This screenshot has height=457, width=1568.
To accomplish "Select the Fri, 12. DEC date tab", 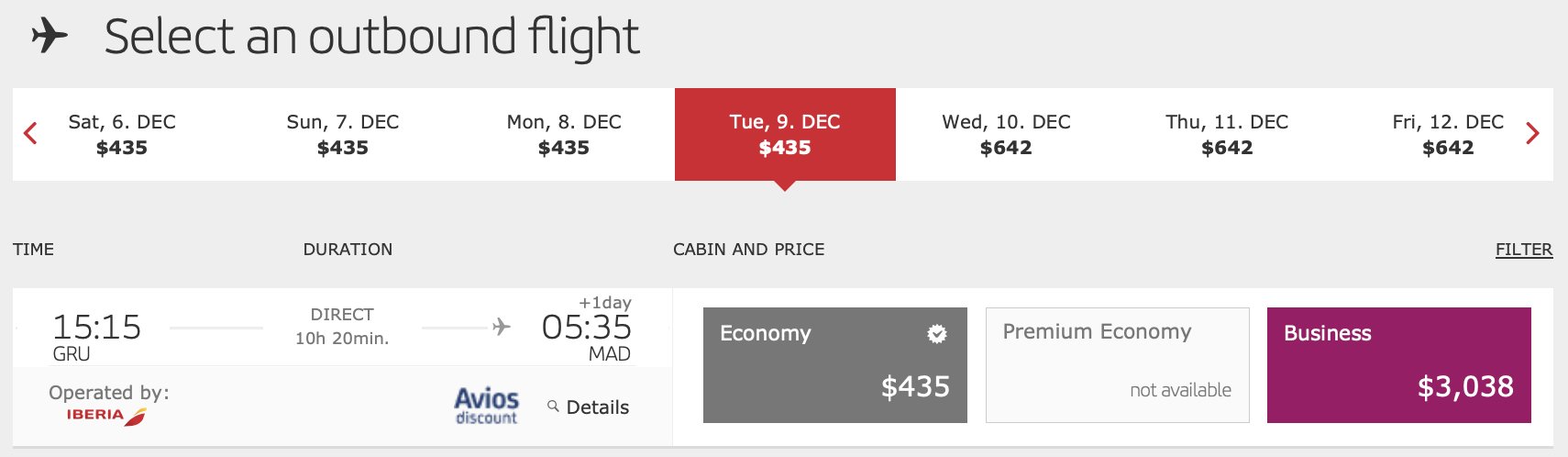I will (1448, 134).
